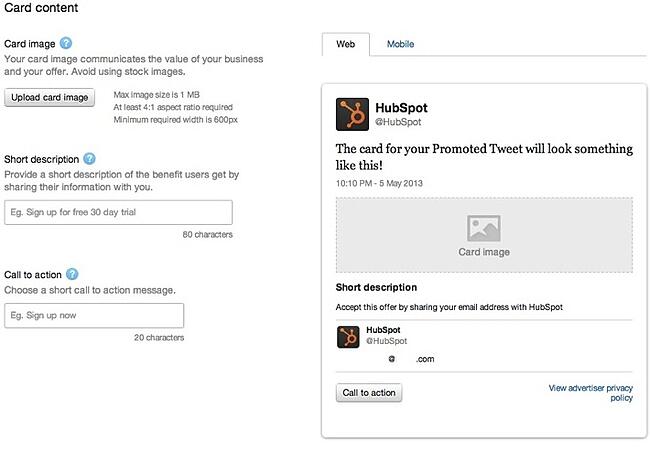This screenshot has width=650, height=452.
Task: Click the large HubSpot logo avatar
Action: pyautogui.click(x=351, y=114)
